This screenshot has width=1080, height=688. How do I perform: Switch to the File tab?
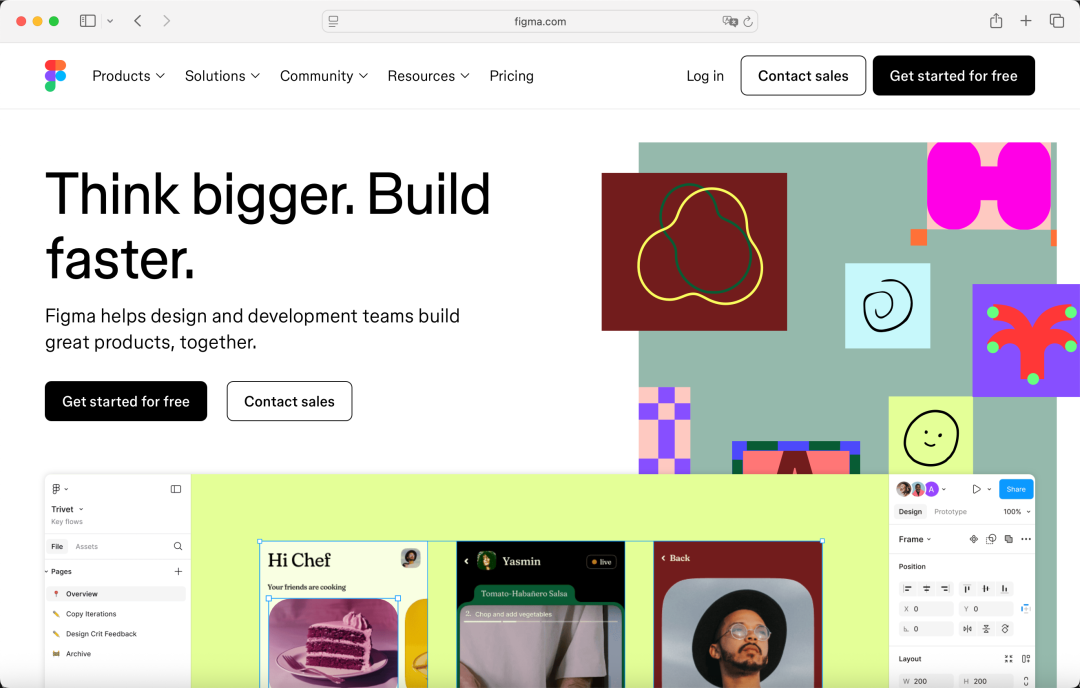[x=57, y=546]
